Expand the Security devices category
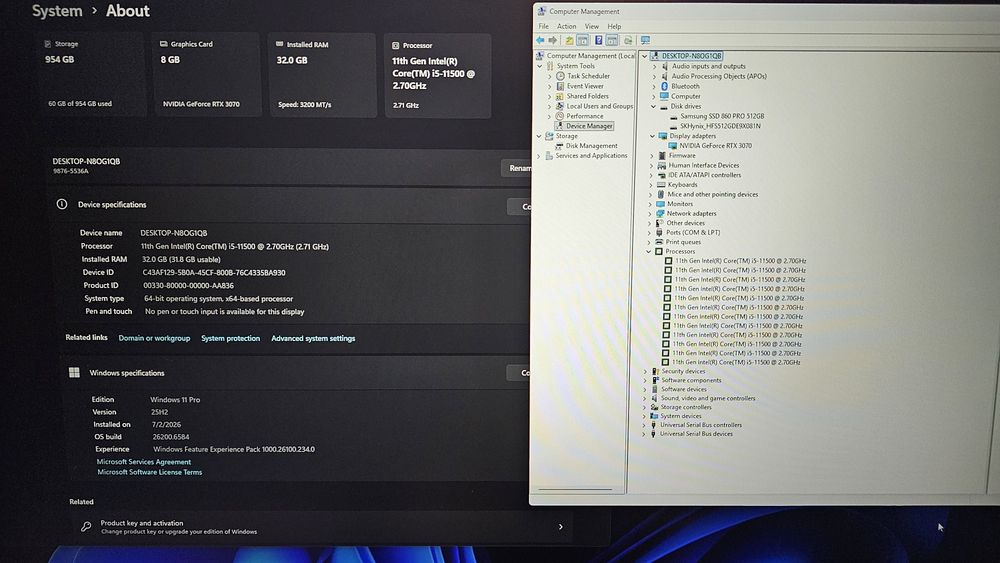Screen dimensions: 1000x563 coord(645,371)
